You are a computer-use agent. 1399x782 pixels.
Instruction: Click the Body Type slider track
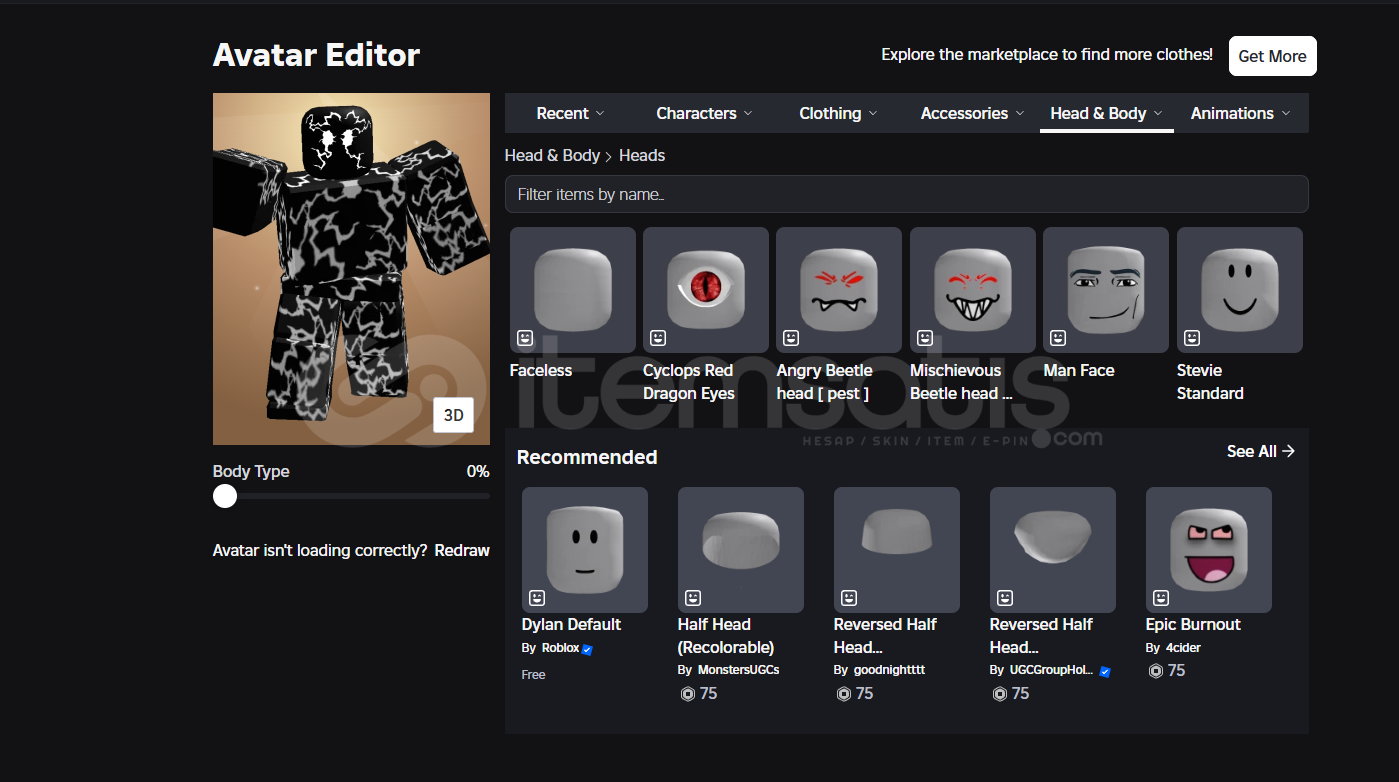[351, 496]
